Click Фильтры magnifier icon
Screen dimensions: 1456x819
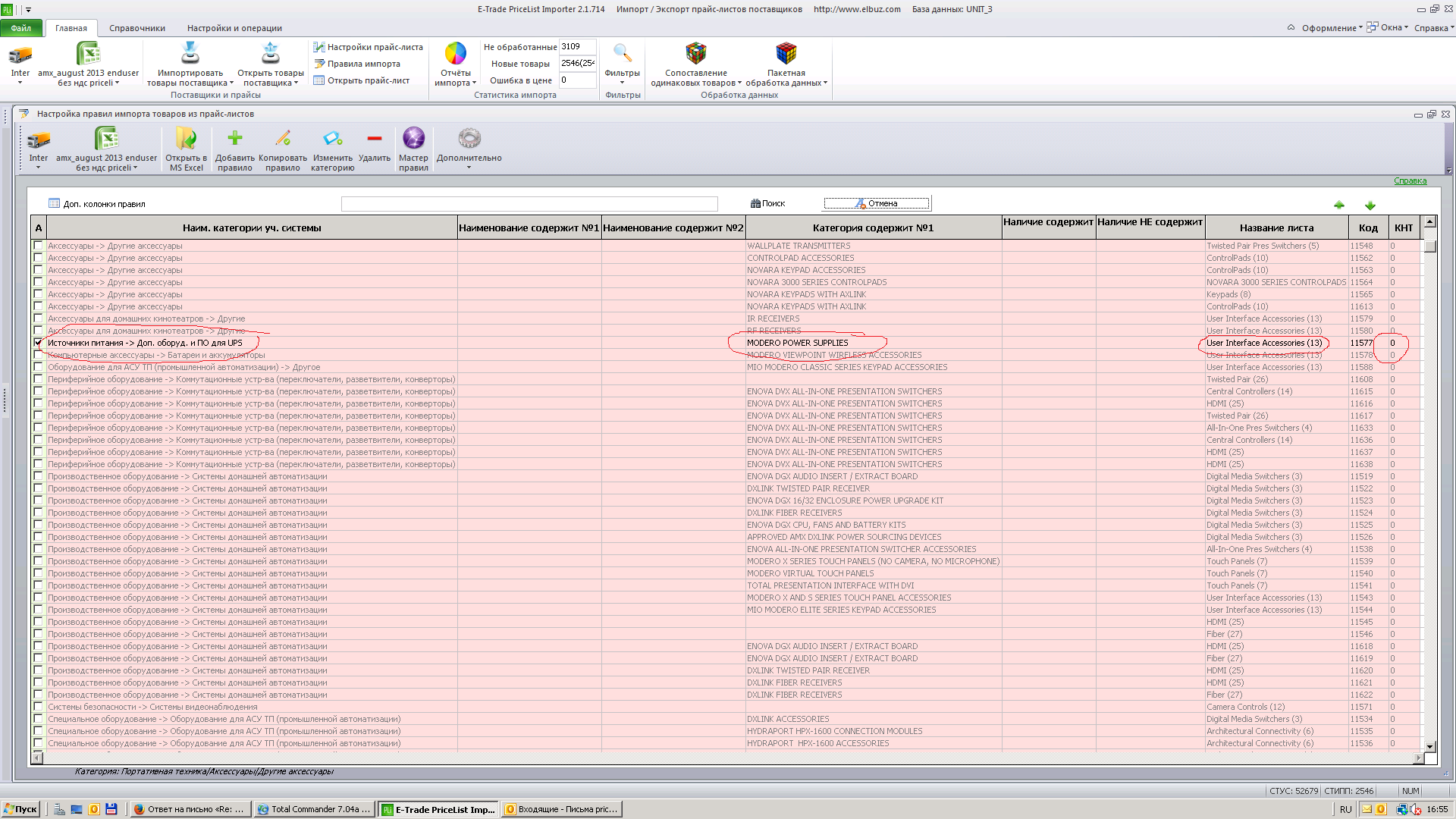[x=623, y=54]
